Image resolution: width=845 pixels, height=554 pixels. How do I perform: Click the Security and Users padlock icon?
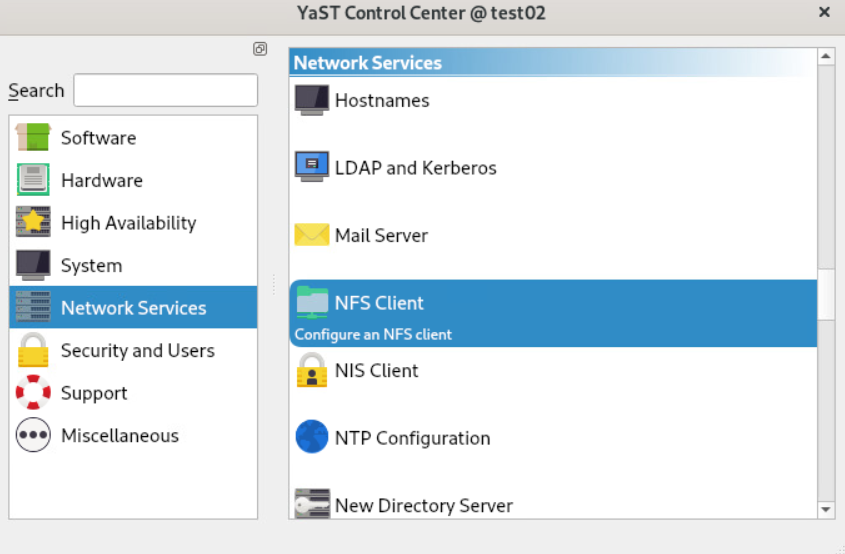[33, 350]
